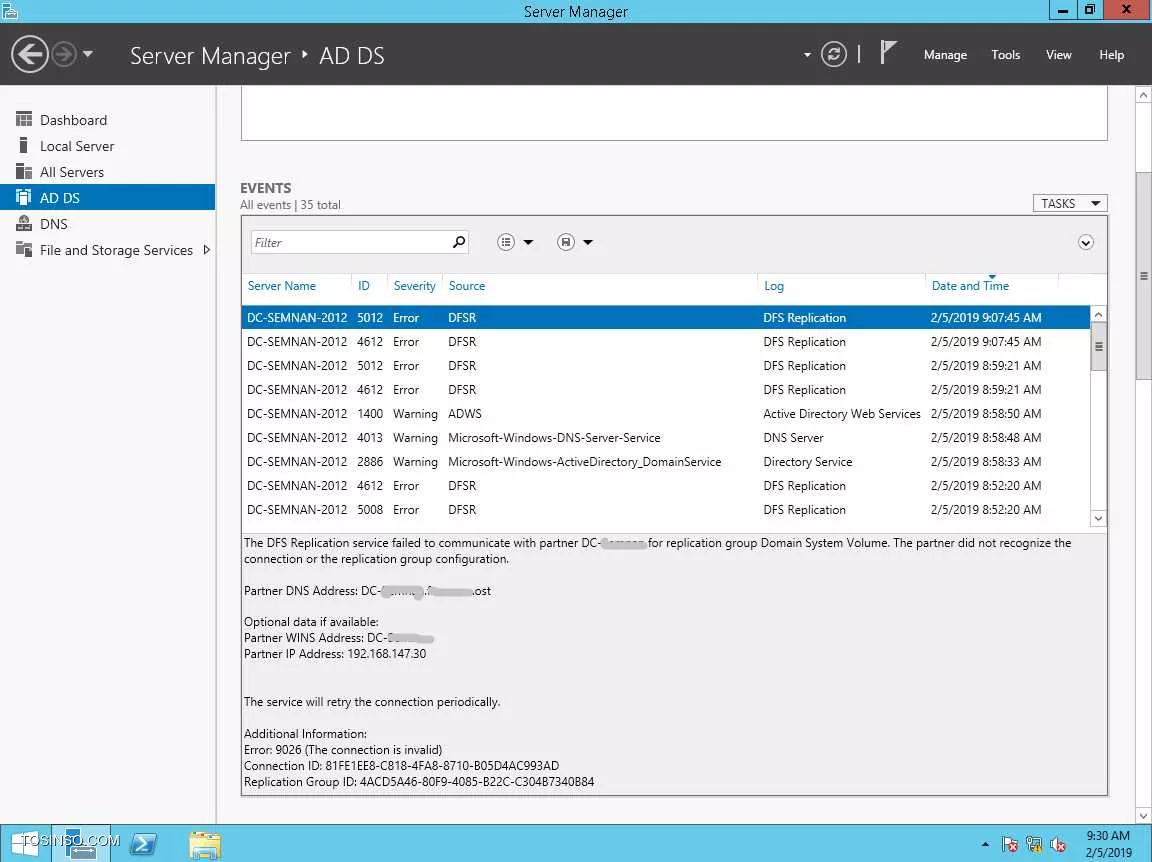Image resolution: width=1152 pixels, height=862 pixels.
Task: Click the All Servers icon
Action: 24,171
